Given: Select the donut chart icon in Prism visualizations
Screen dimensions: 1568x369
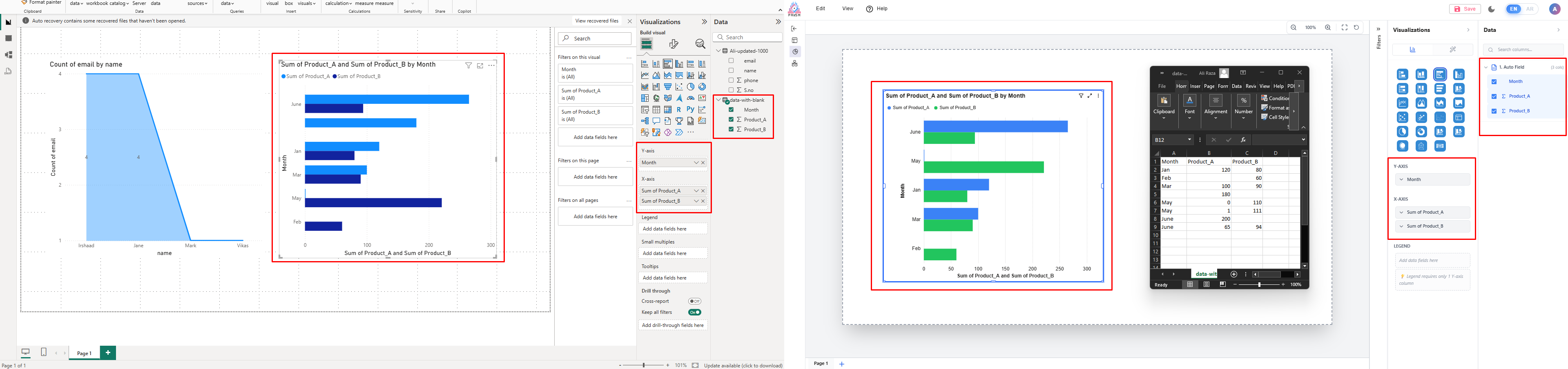Looking at the screenshot, I should point(1421,132).
